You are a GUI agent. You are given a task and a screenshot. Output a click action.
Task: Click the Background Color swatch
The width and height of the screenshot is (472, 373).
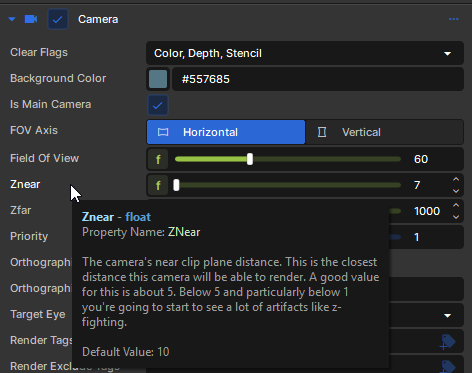[158, 79]
